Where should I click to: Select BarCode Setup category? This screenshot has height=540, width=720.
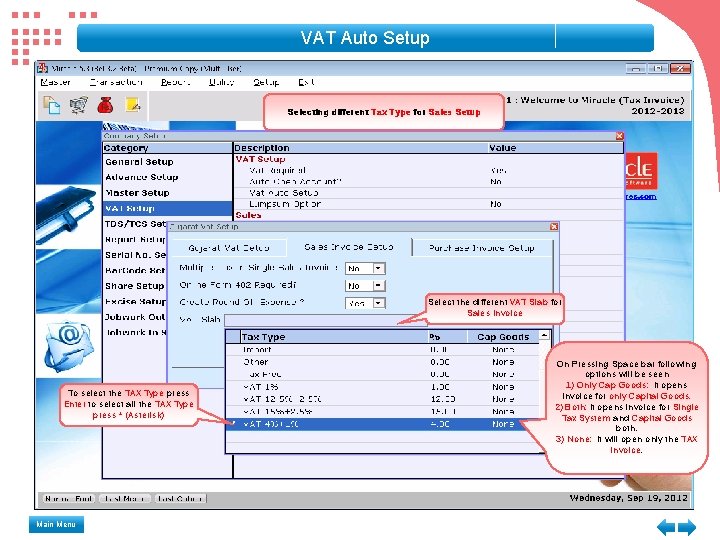(135, 270)
